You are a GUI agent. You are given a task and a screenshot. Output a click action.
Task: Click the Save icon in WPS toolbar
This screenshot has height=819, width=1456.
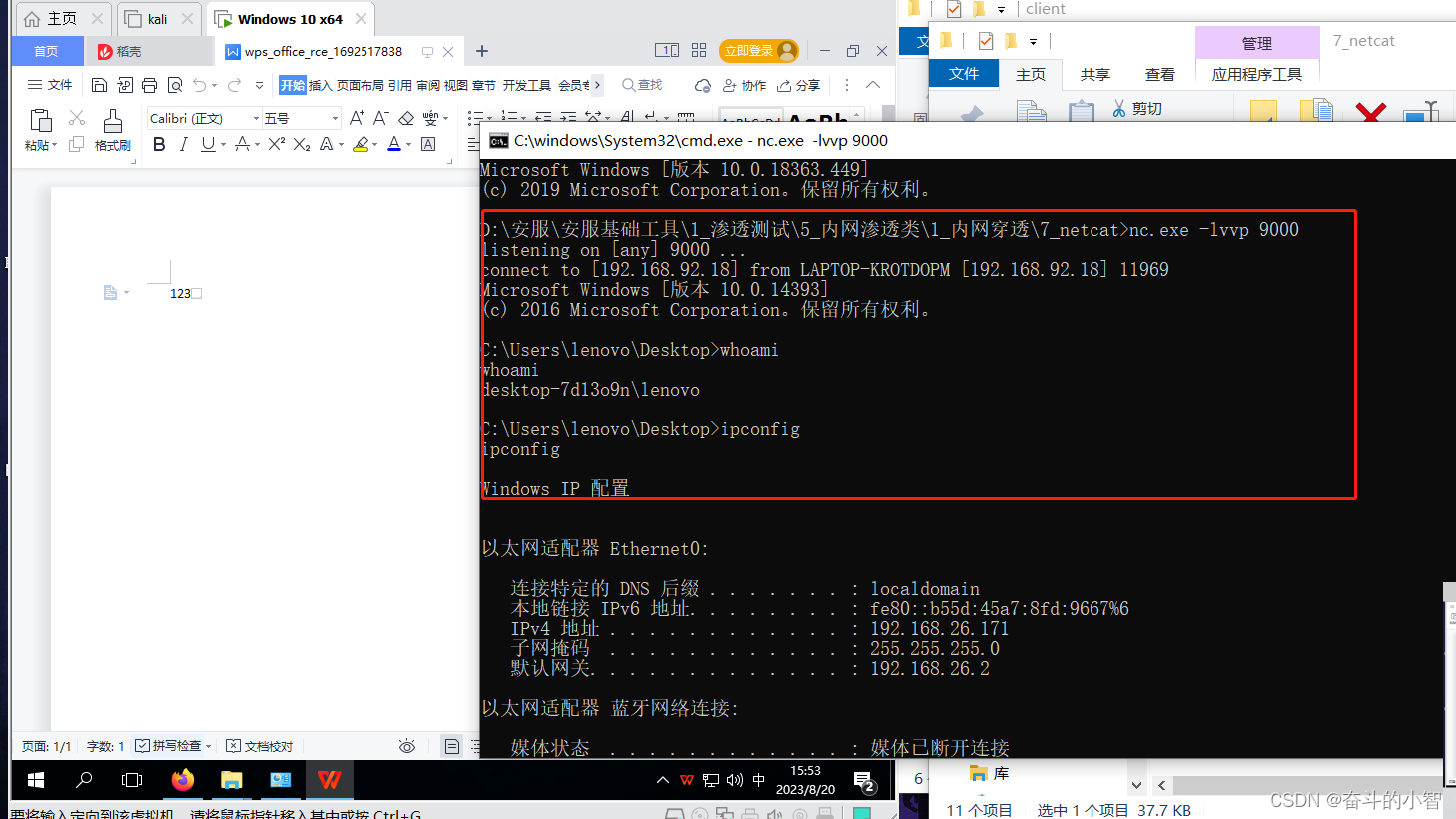99,85
